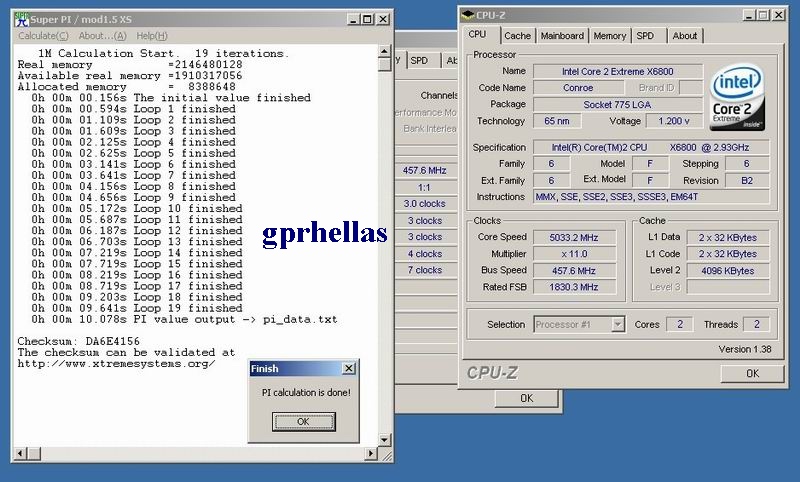
Task: Switch to the SPD tab in front CPU-Z
Action: click(645, 36)
